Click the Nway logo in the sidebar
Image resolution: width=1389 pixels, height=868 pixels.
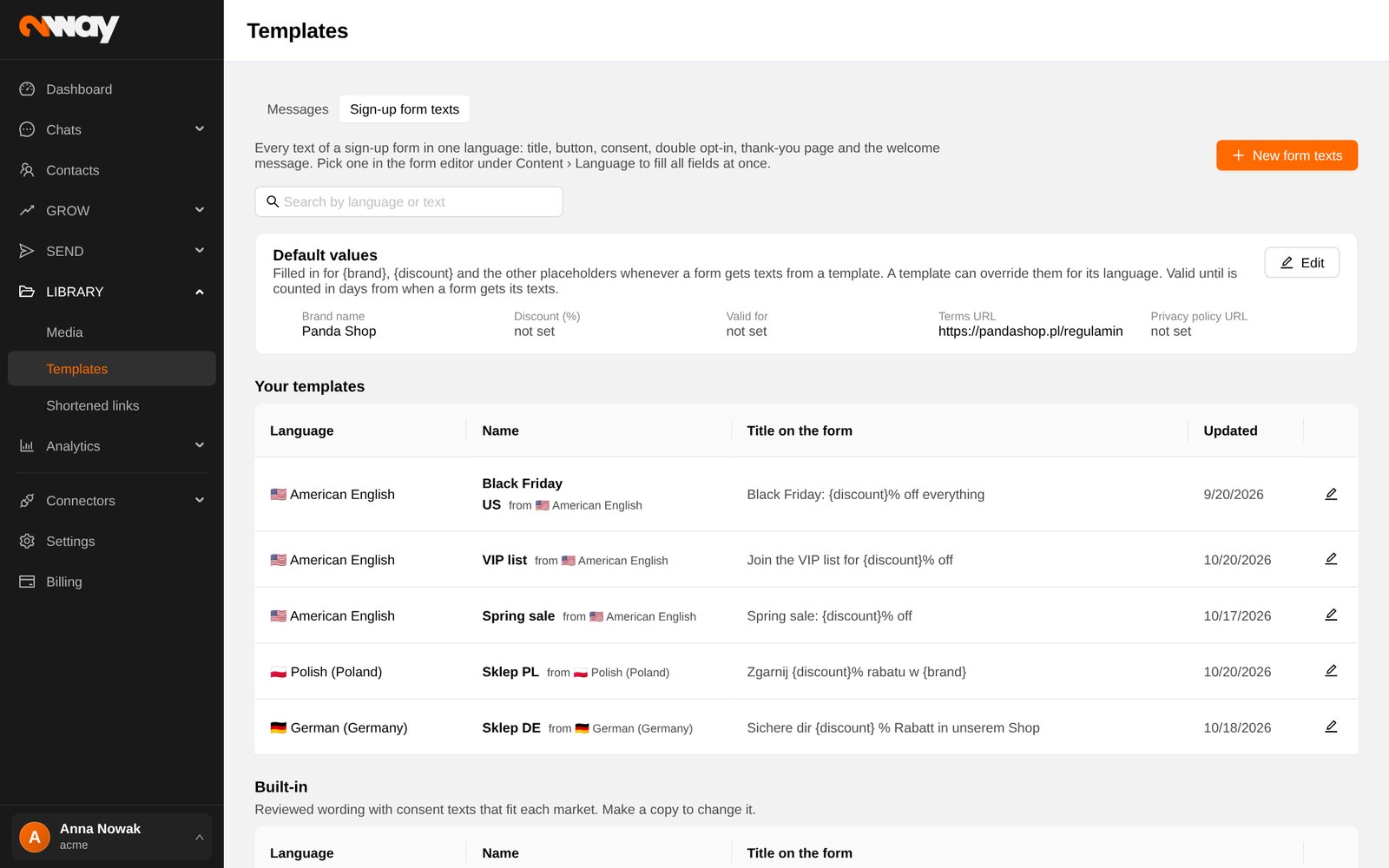coord(69,29)
